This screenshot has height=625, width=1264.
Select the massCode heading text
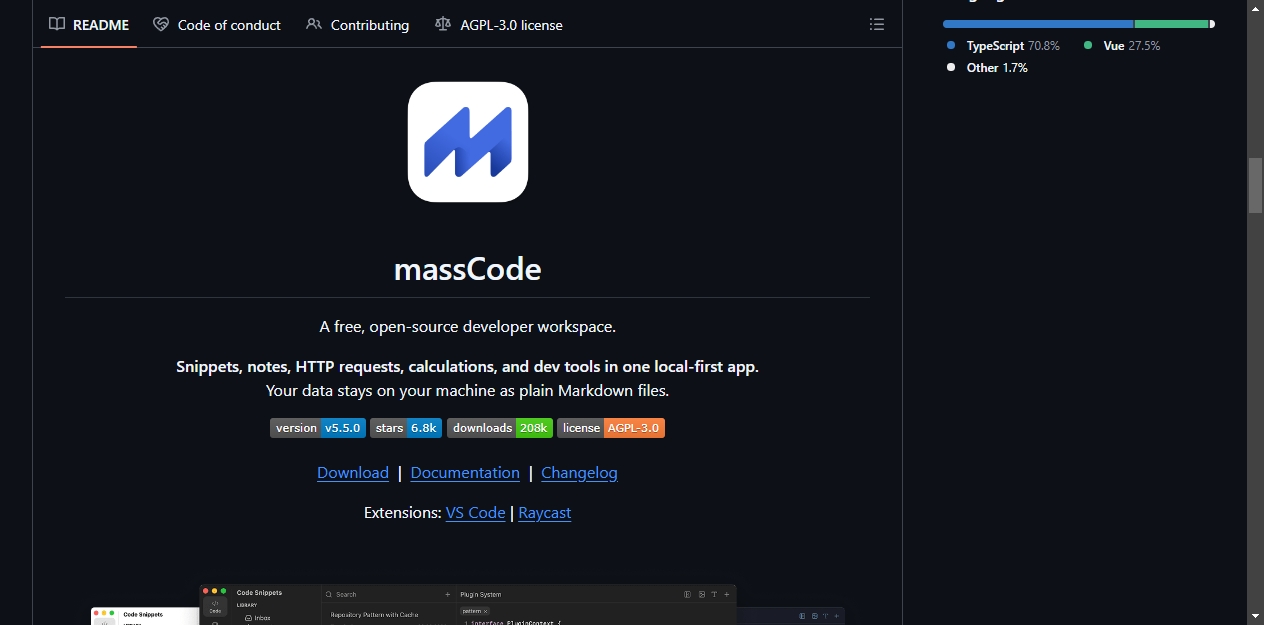(468, 269)
